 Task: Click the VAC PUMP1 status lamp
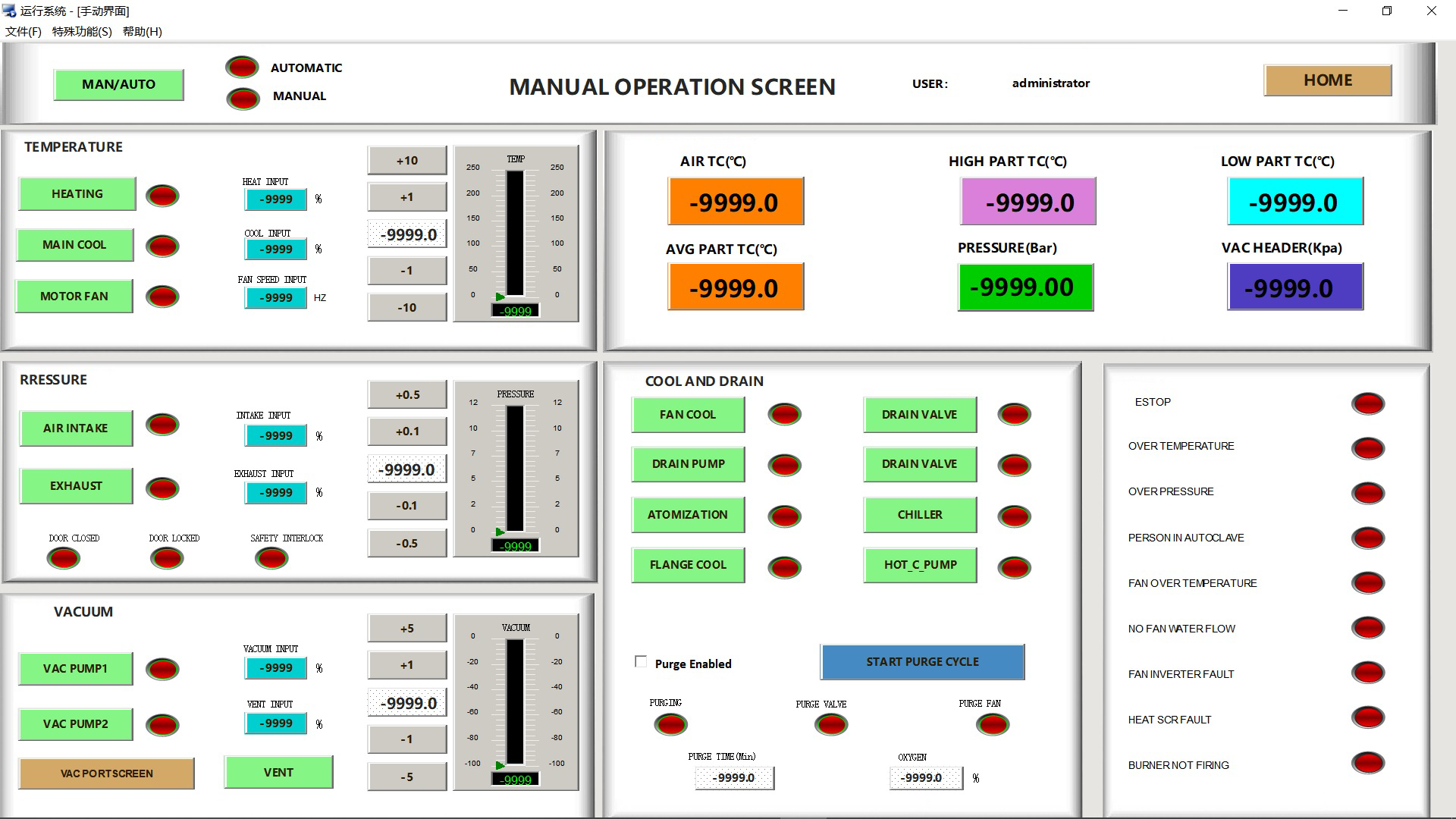coord(162,669)
